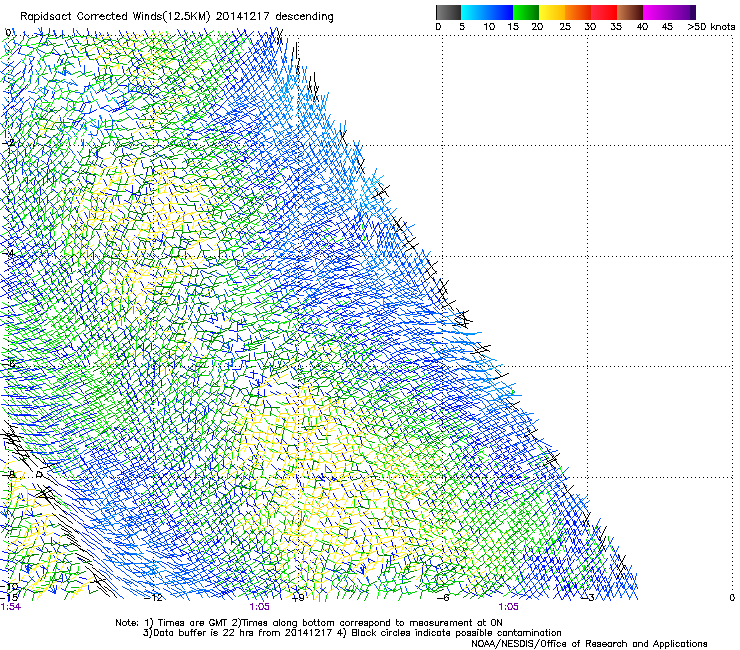Image resolution: width=740 pixels, height=650 pixels.
Task: Click the '>50 knots' legend label
Action: [711, 27]
